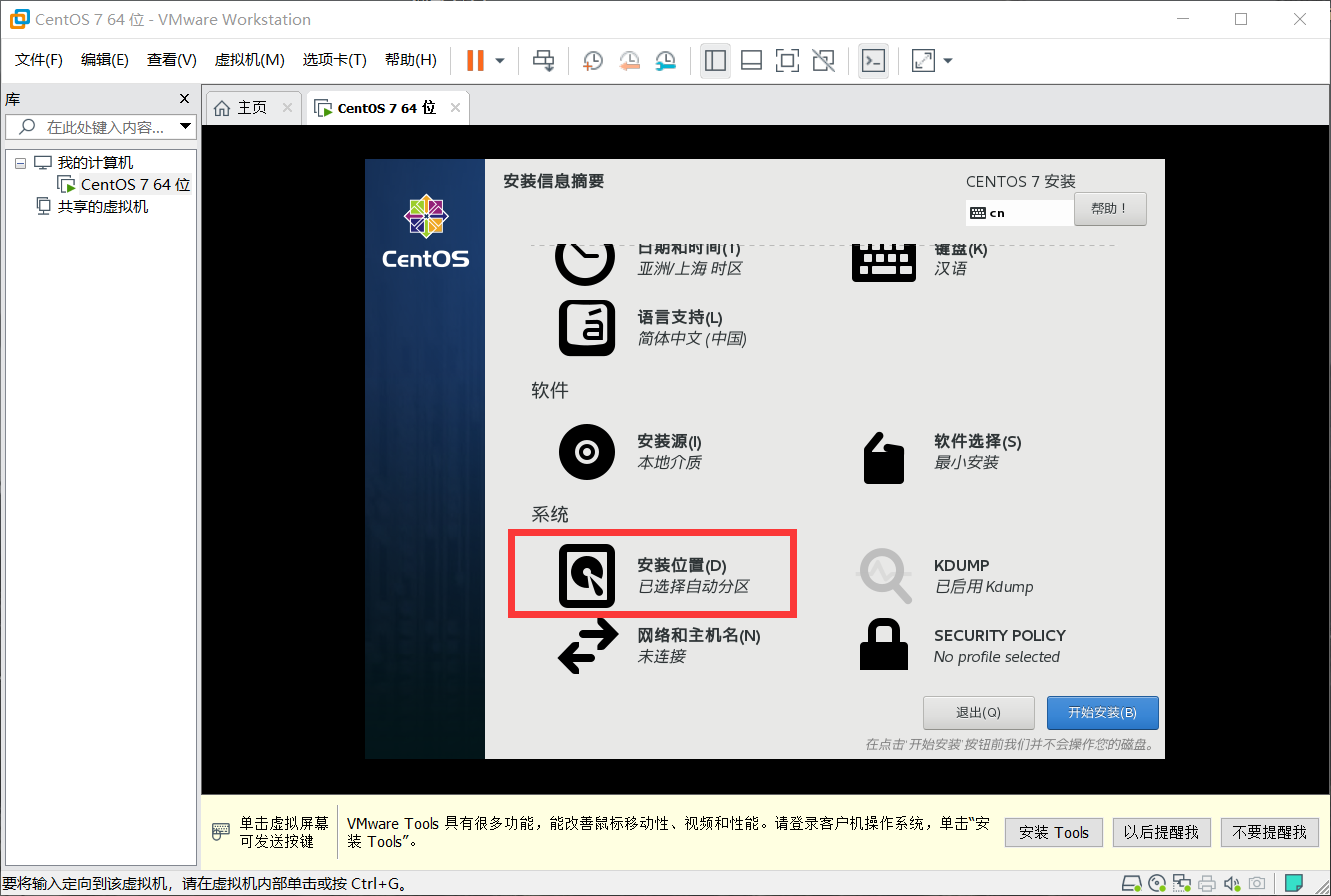Close the 主页 tab
Screen dimensions: 1331x896
288,108
